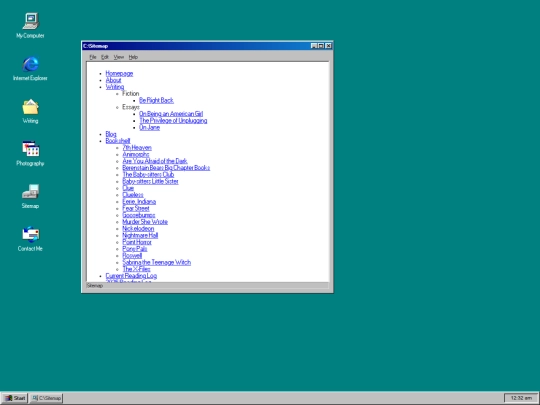
Task: Open the Writing folder icon on the desktop
Action: coord(30,111)
